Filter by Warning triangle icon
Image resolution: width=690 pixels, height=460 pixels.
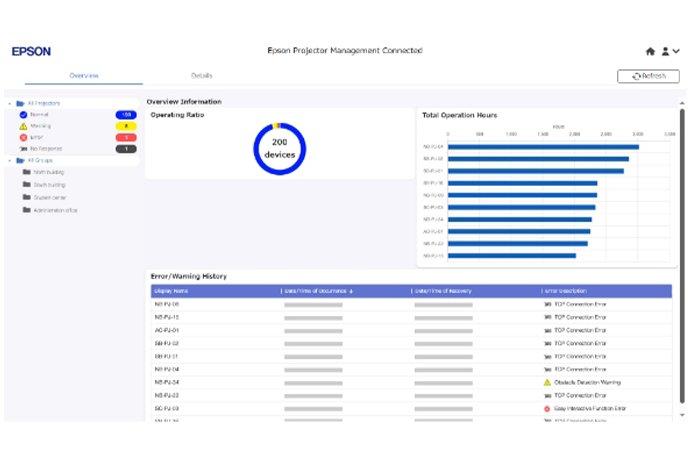pos(22,126)
